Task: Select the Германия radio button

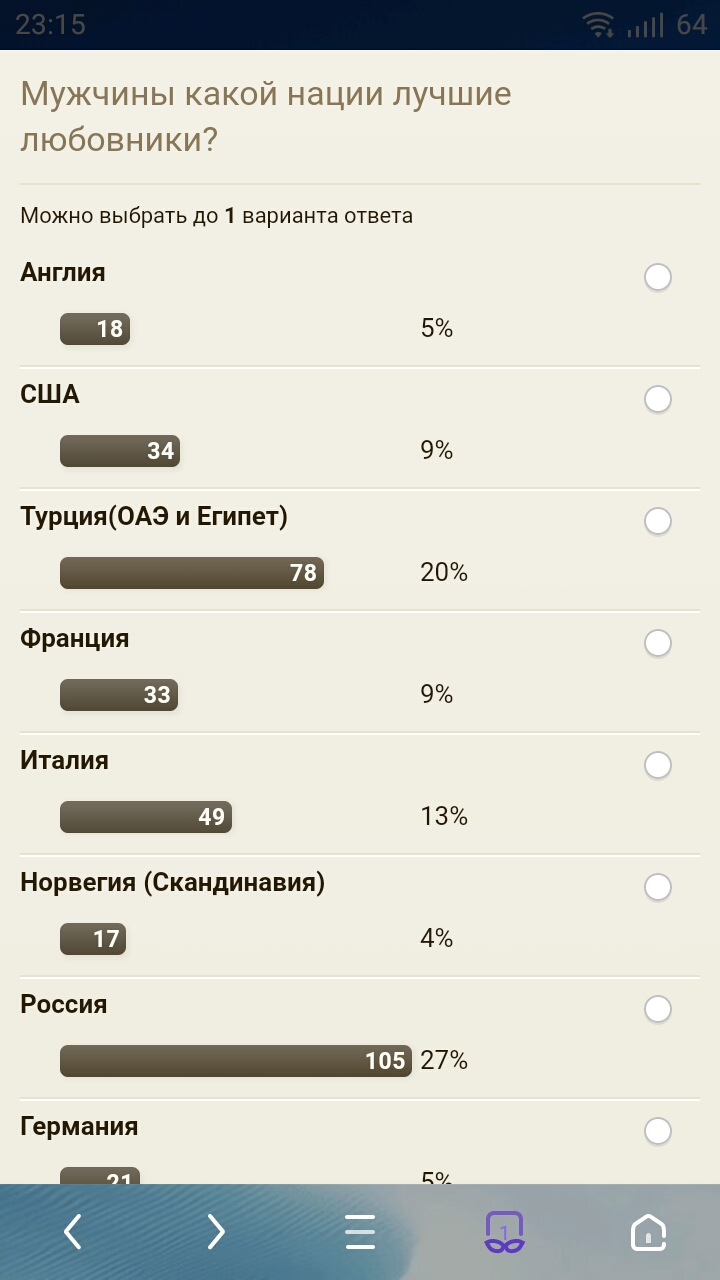Action: point(658,1131)
